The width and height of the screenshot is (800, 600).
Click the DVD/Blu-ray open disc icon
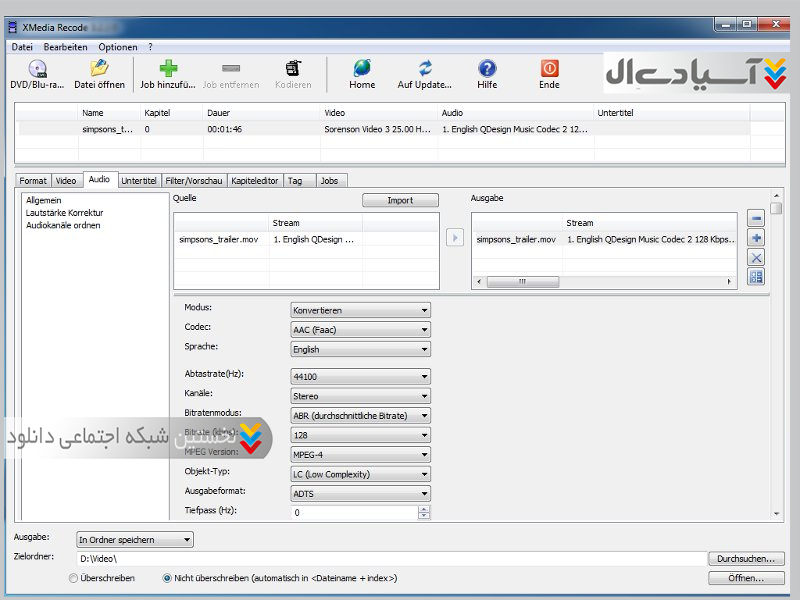point(37,69)
